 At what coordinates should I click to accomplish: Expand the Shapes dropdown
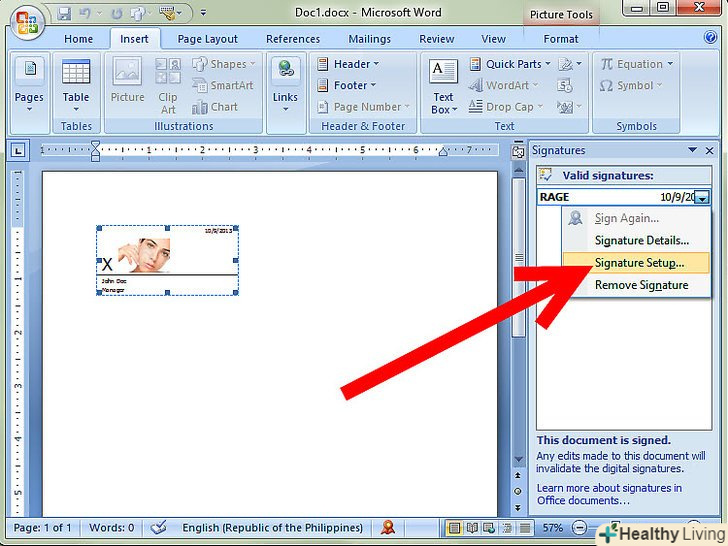click(x=253, y=64)
